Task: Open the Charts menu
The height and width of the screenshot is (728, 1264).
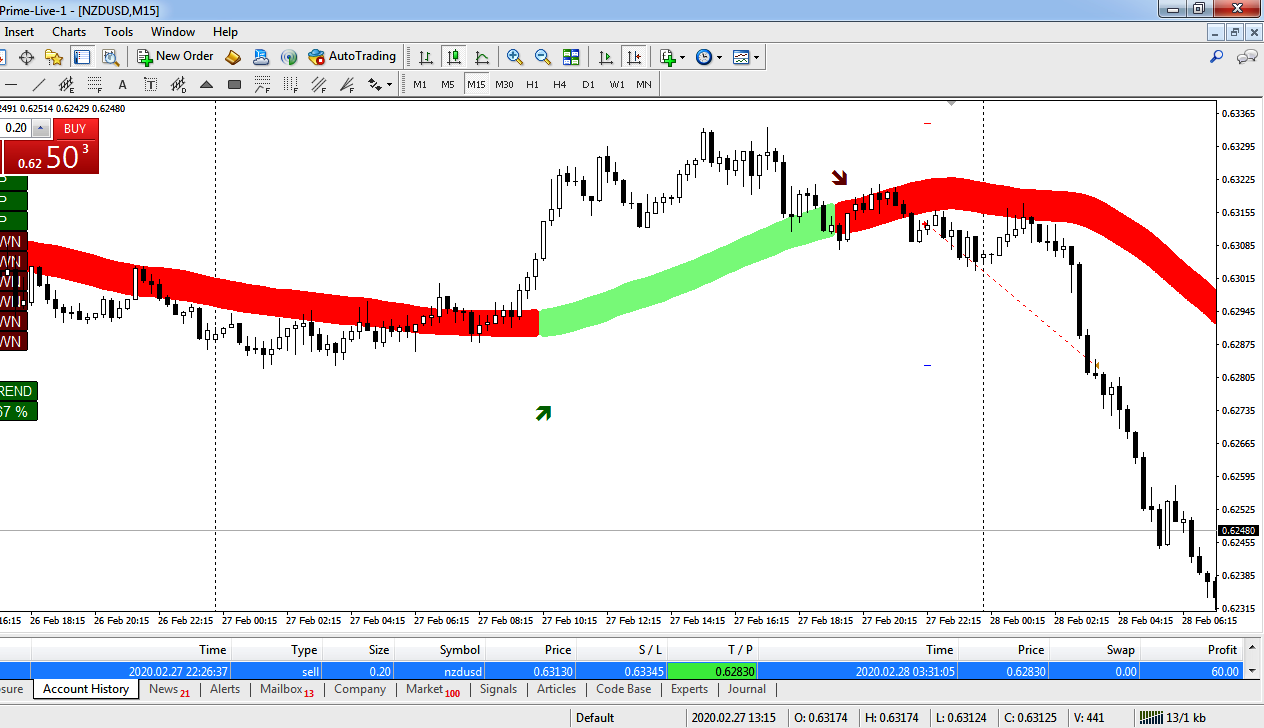Action: pyautogui.click(x=69, y=32)
